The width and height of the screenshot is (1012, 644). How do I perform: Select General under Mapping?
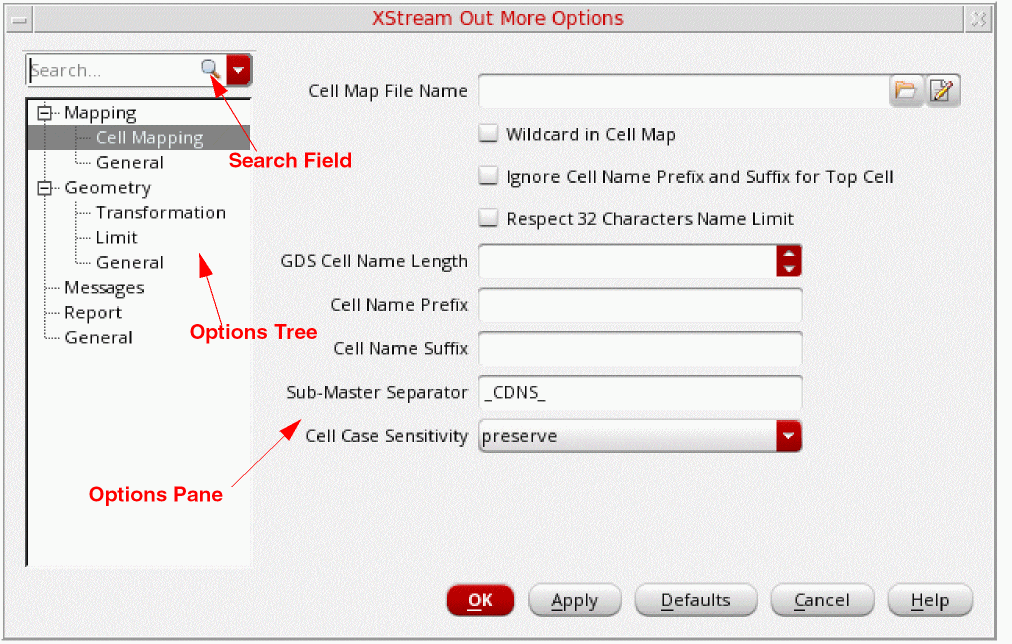[130, 163]
